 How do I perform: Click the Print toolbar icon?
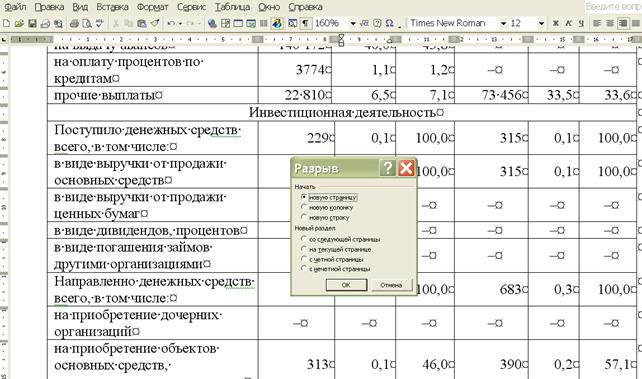coord(74,24)
